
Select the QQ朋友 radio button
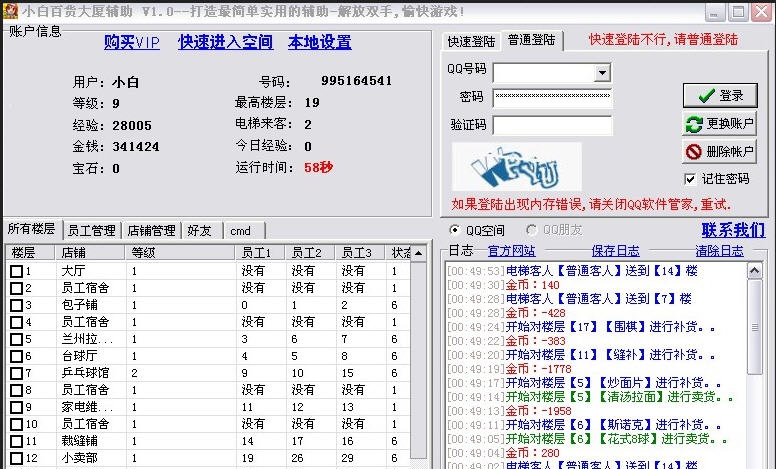(531, 230)
